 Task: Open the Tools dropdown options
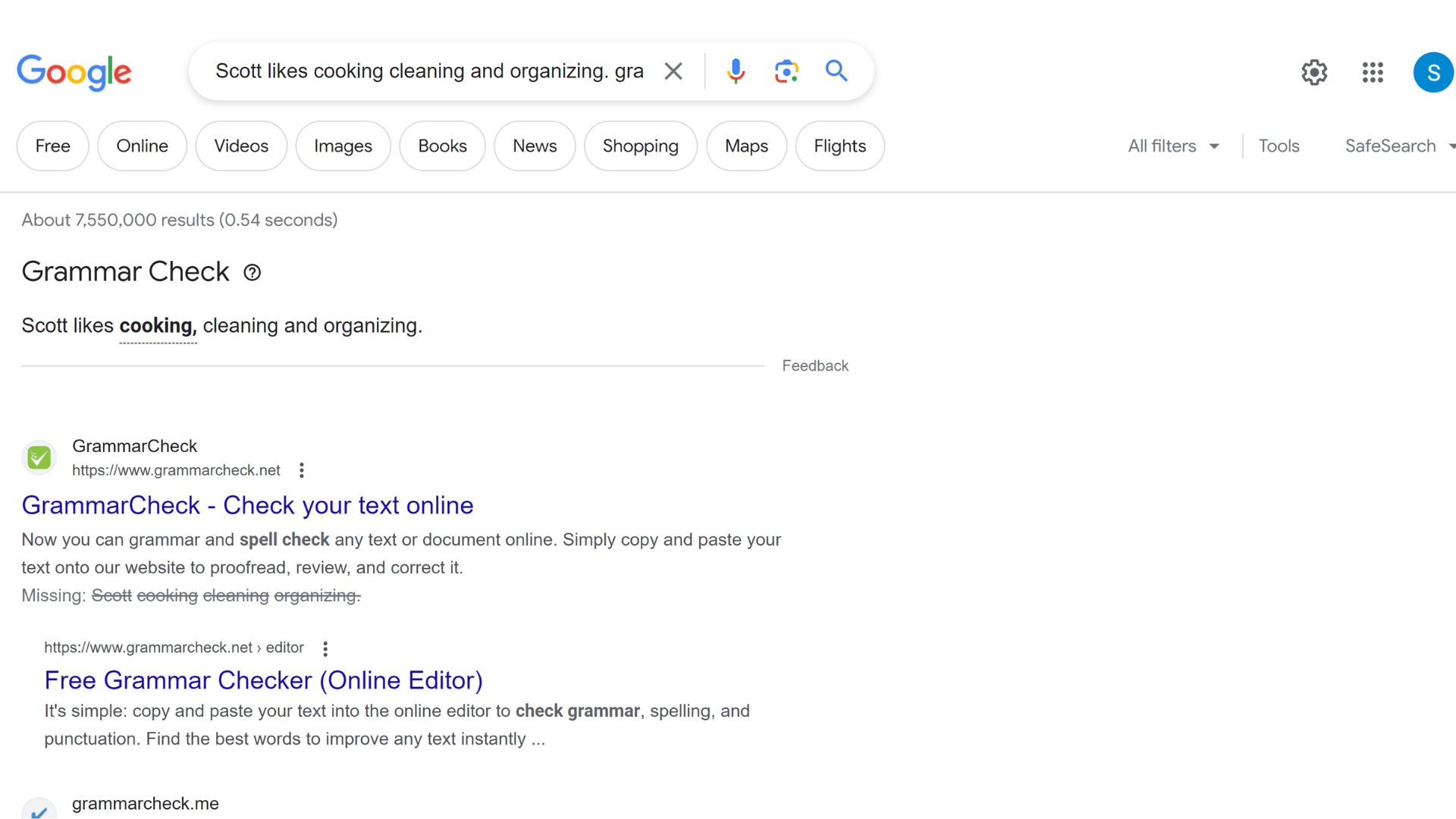click(1279, 145)
